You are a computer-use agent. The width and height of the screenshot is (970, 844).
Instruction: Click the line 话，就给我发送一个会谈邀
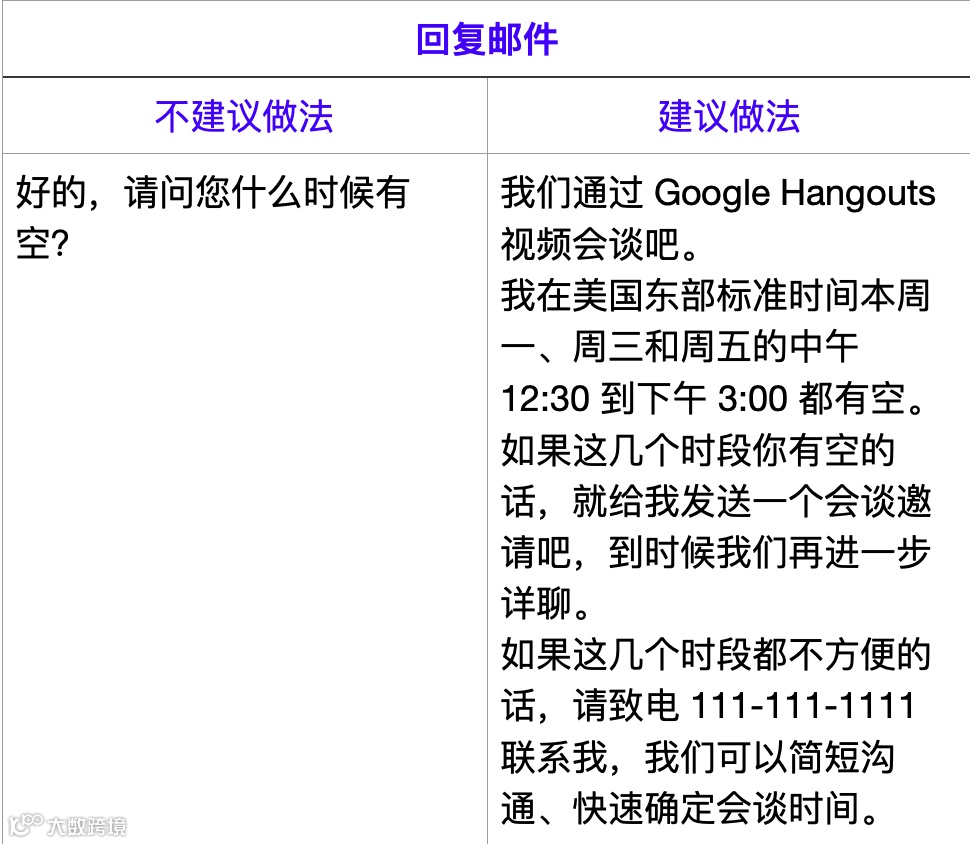click(716, 501)
